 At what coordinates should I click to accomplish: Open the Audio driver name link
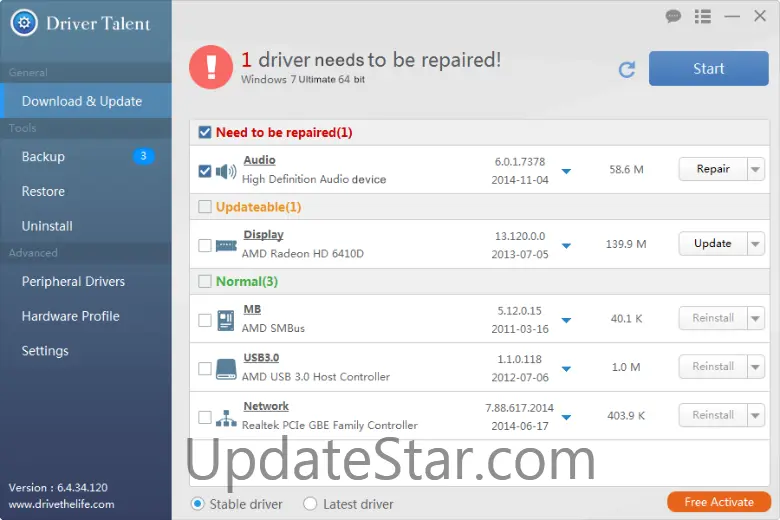tap(259, 160)
